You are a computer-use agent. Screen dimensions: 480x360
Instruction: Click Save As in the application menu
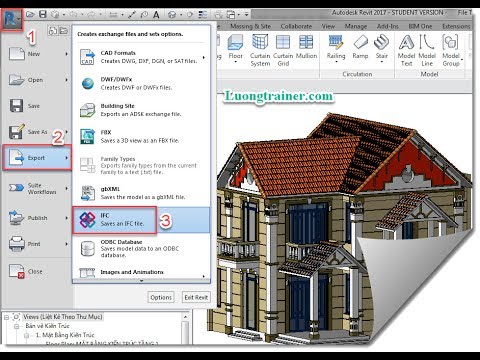click(37, 132)
